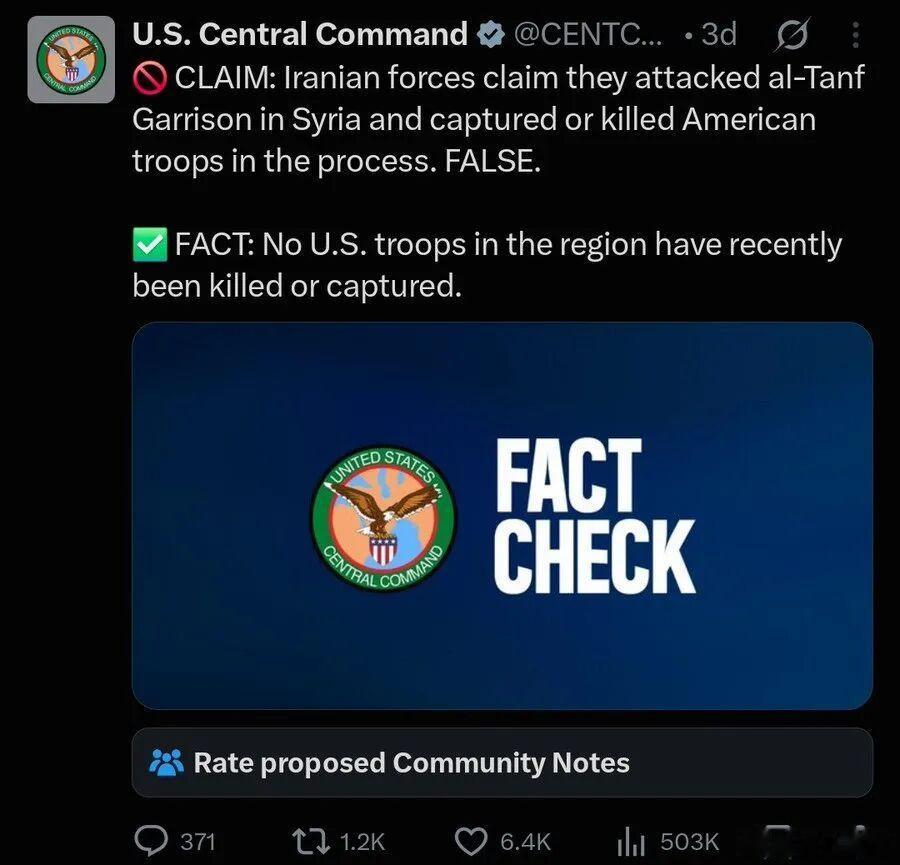900x865 pixels.
Task: Open the three-dot more options menu
Action: tap(855, 35)
